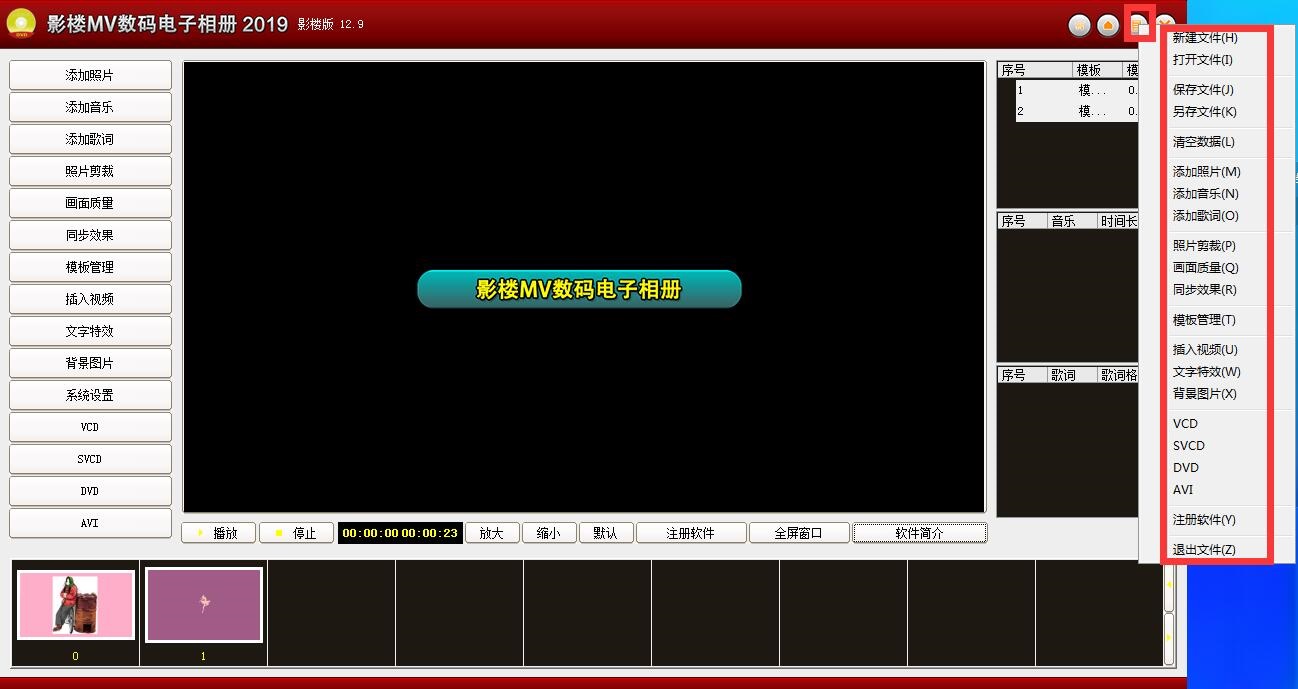Click the file menu icon in title bar

pyautogui.click(x=1139, y=25)
